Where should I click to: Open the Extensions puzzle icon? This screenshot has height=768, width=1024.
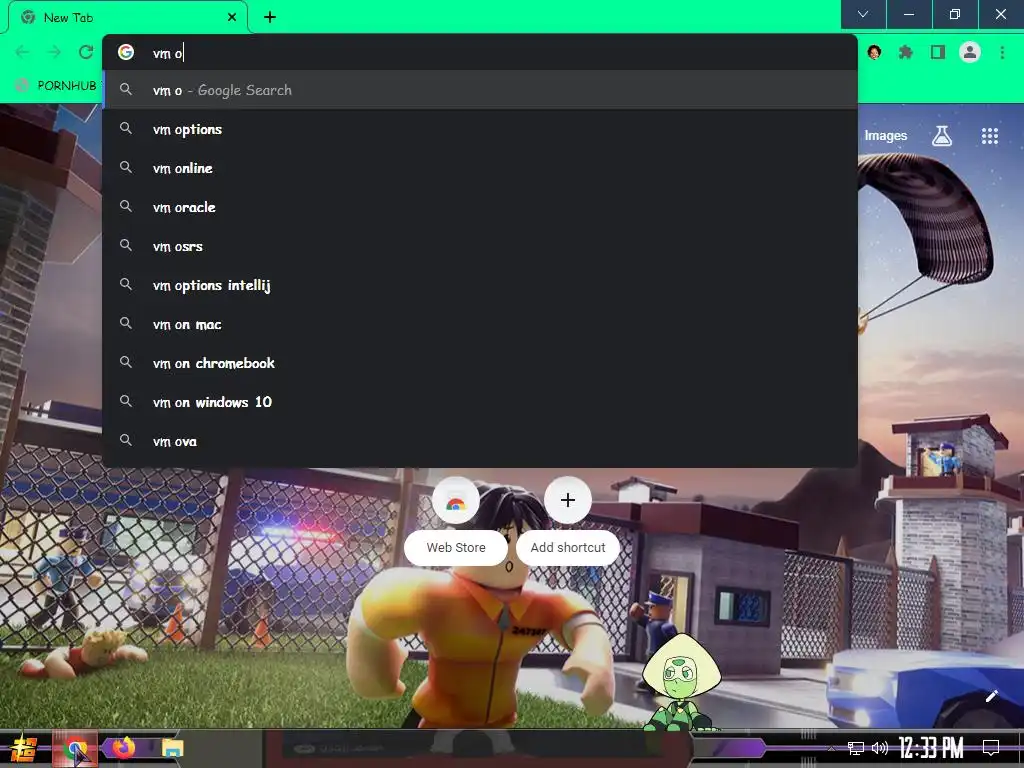click(x=905, y=52)
